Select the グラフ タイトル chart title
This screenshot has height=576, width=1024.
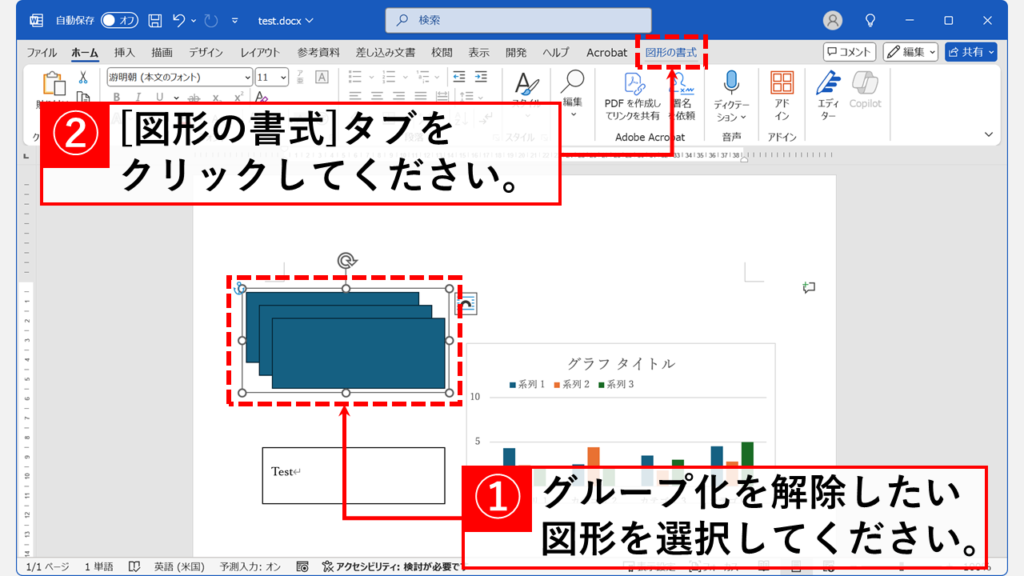(621, 364)
